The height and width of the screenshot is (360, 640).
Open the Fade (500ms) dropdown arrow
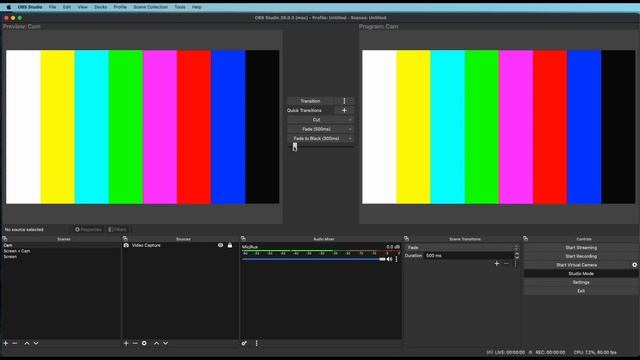[350, 129]
